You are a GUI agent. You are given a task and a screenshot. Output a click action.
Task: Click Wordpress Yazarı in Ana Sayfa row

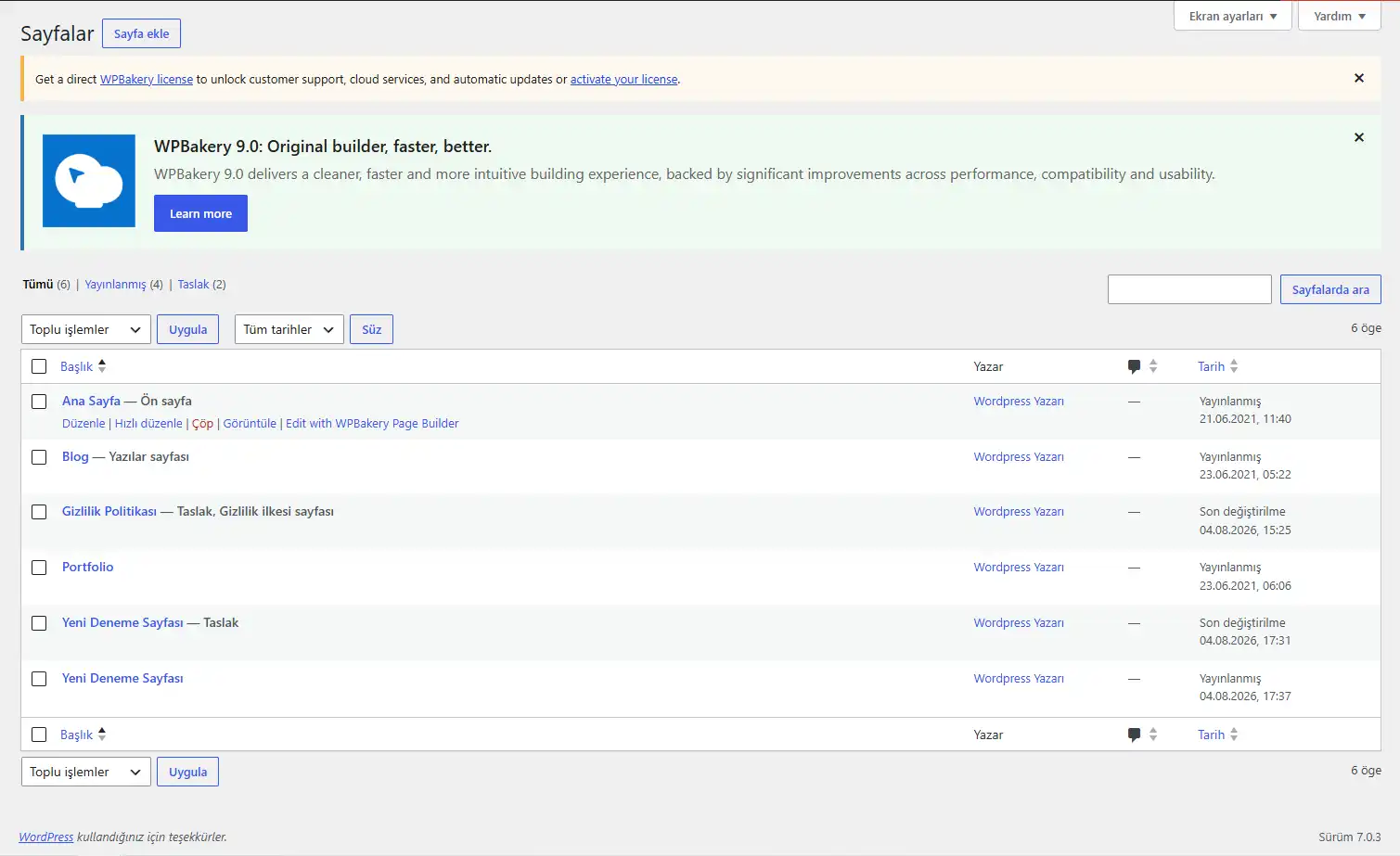point(1019,402)
